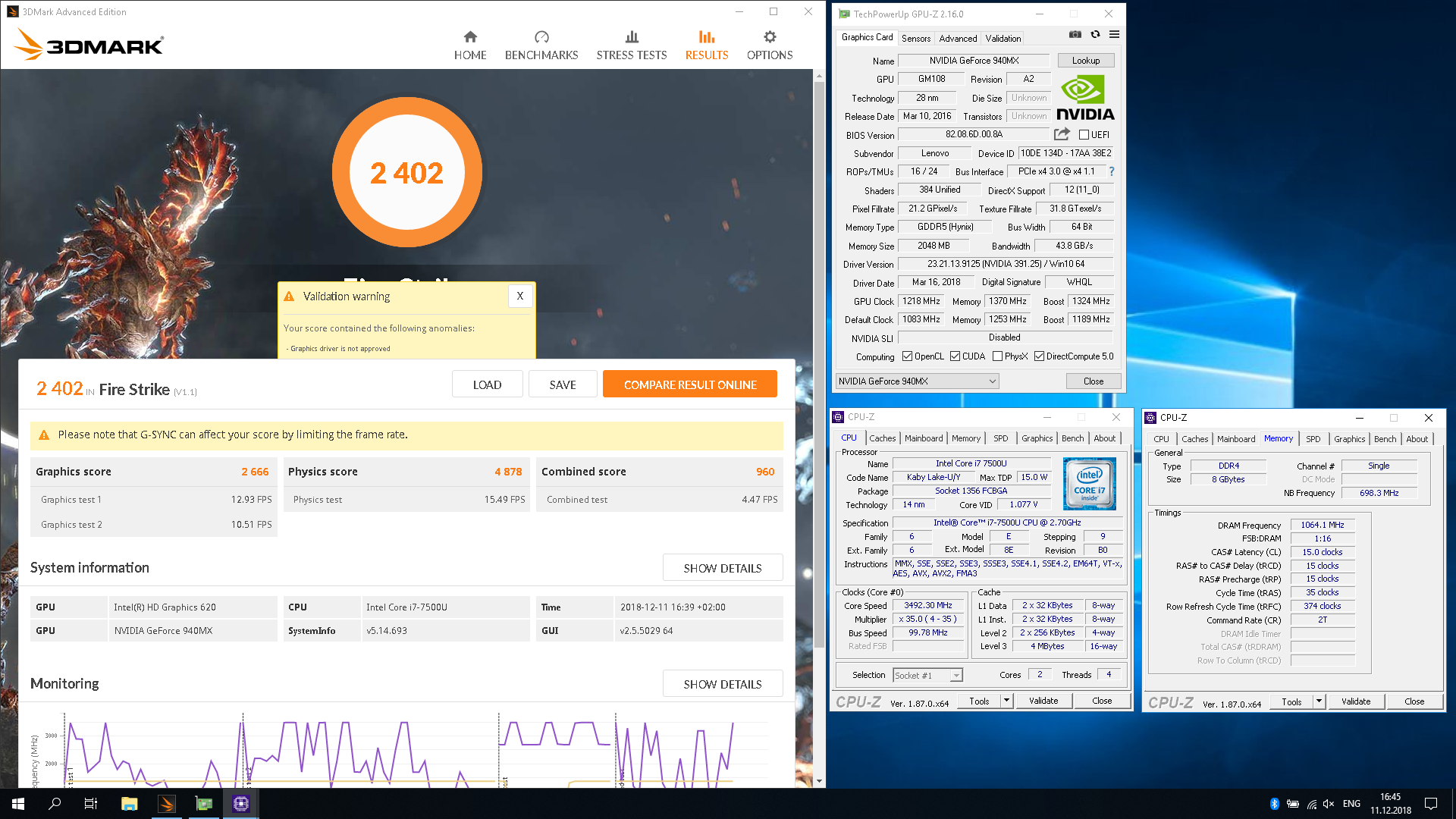Screen dimensions: 1456x819
Task: Click the LOAD button in 3DMark
Action: [x=487, y=384]
